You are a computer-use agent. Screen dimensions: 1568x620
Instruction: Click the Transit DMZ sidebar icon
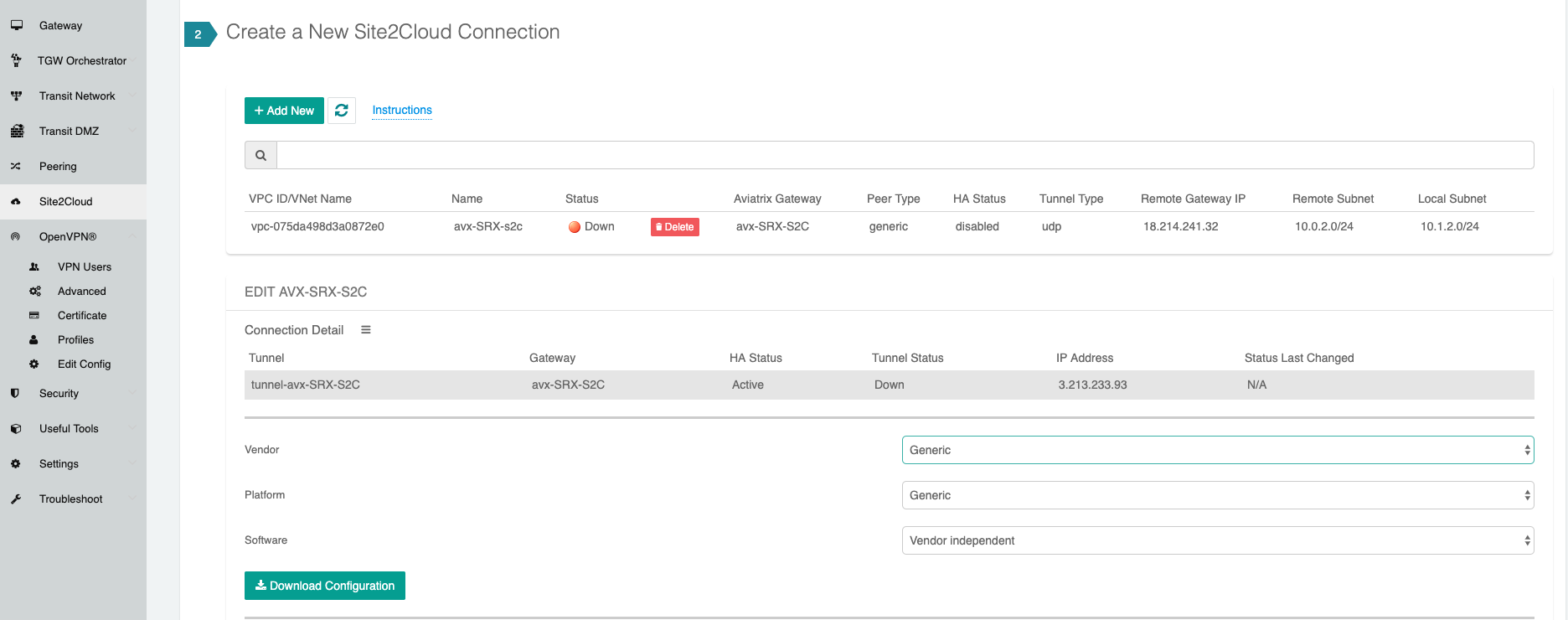click(x=17, y=131)
